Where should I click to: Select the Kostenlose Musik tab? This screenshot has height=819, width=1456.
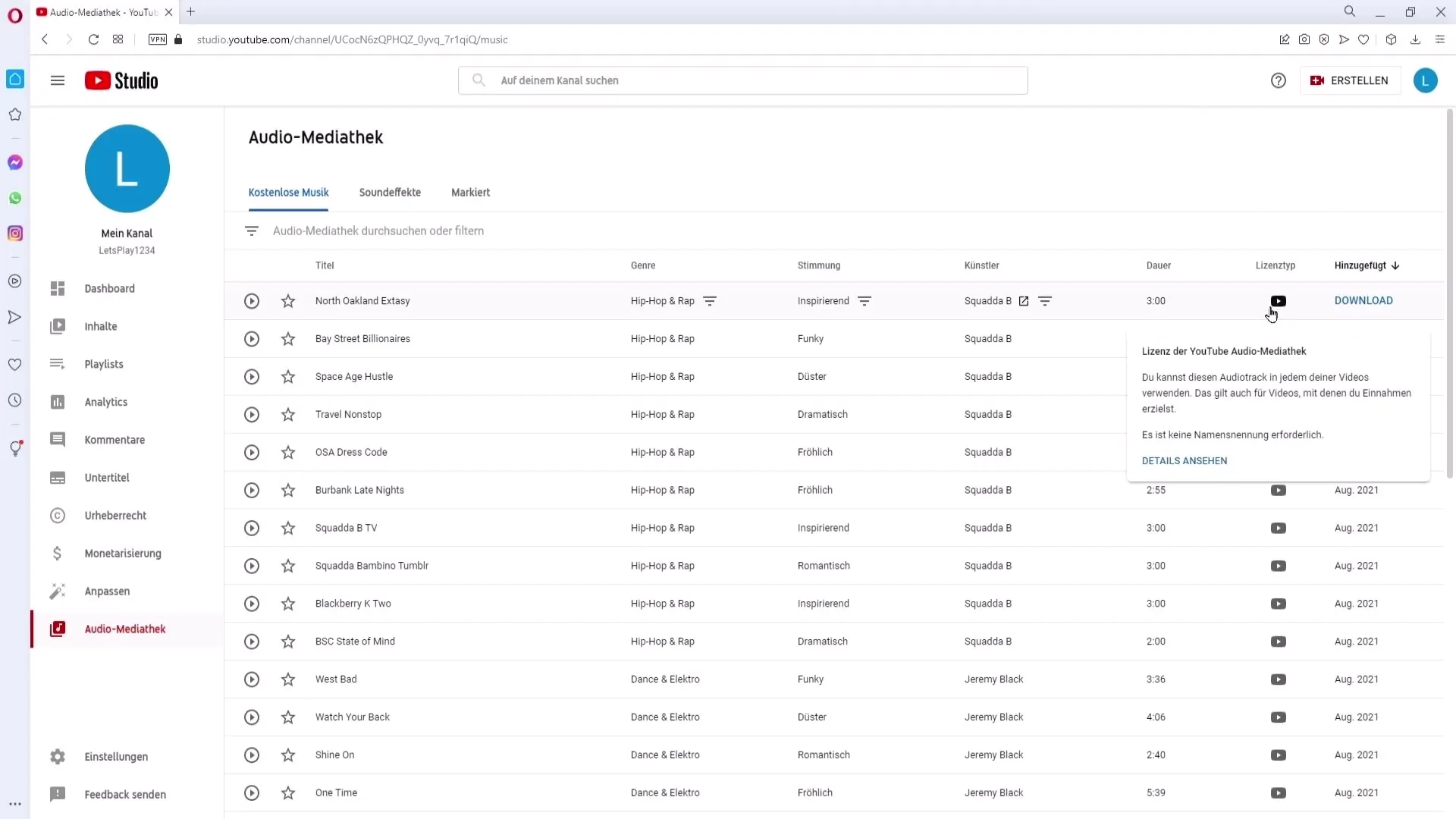pyautogui.click(x=288, y=192)
